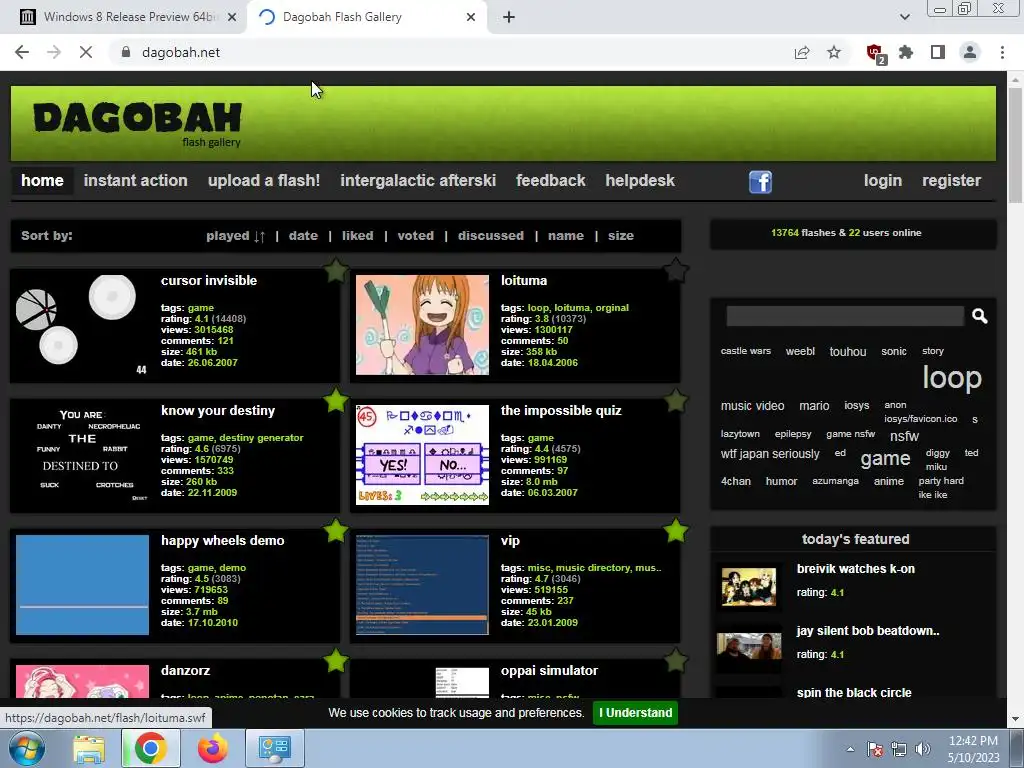
Task: Open cursor invisible thumbnail
Action: [x=82, y=325]
